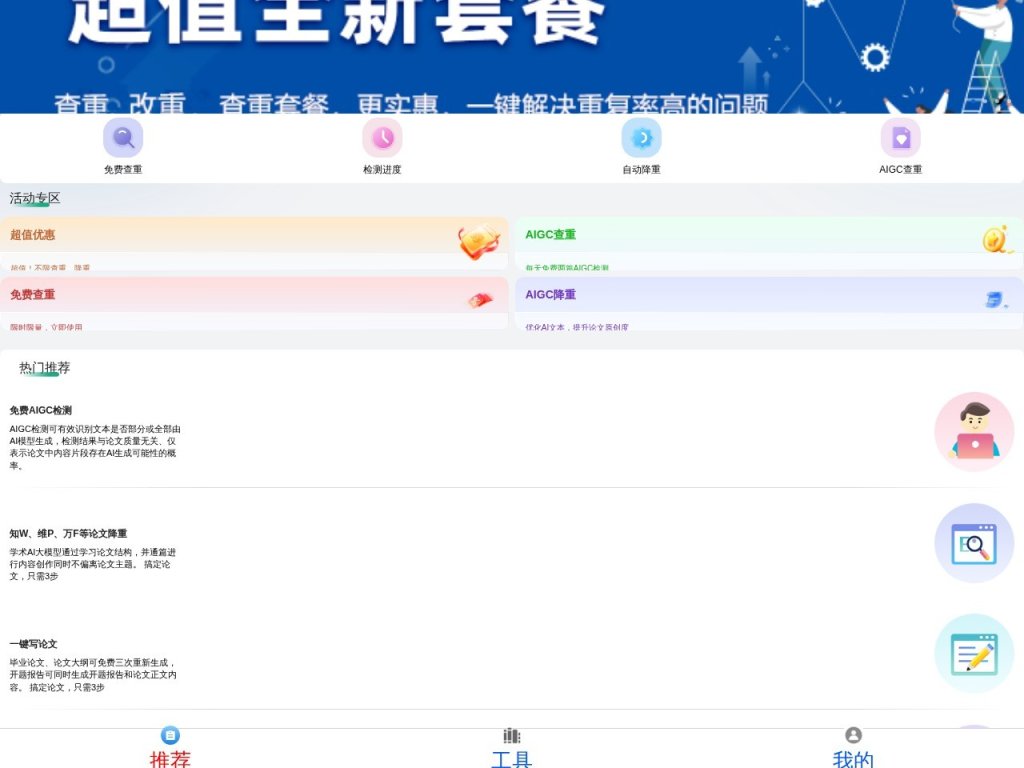Open 检测进度 via its clock icon
The image size is (1024, 768).
pyautogui.click(x=382, y=138)
